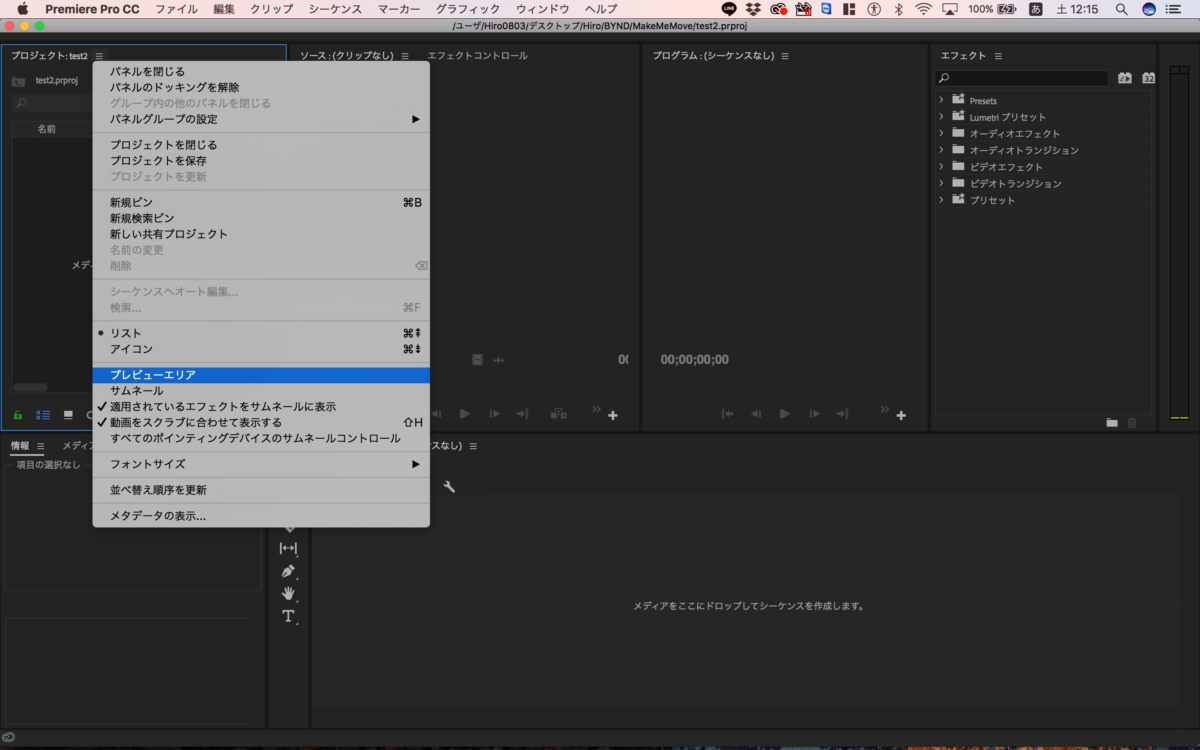Open Info panel menu icon
The image size is (1200, 750).
[x=41, y=446]
